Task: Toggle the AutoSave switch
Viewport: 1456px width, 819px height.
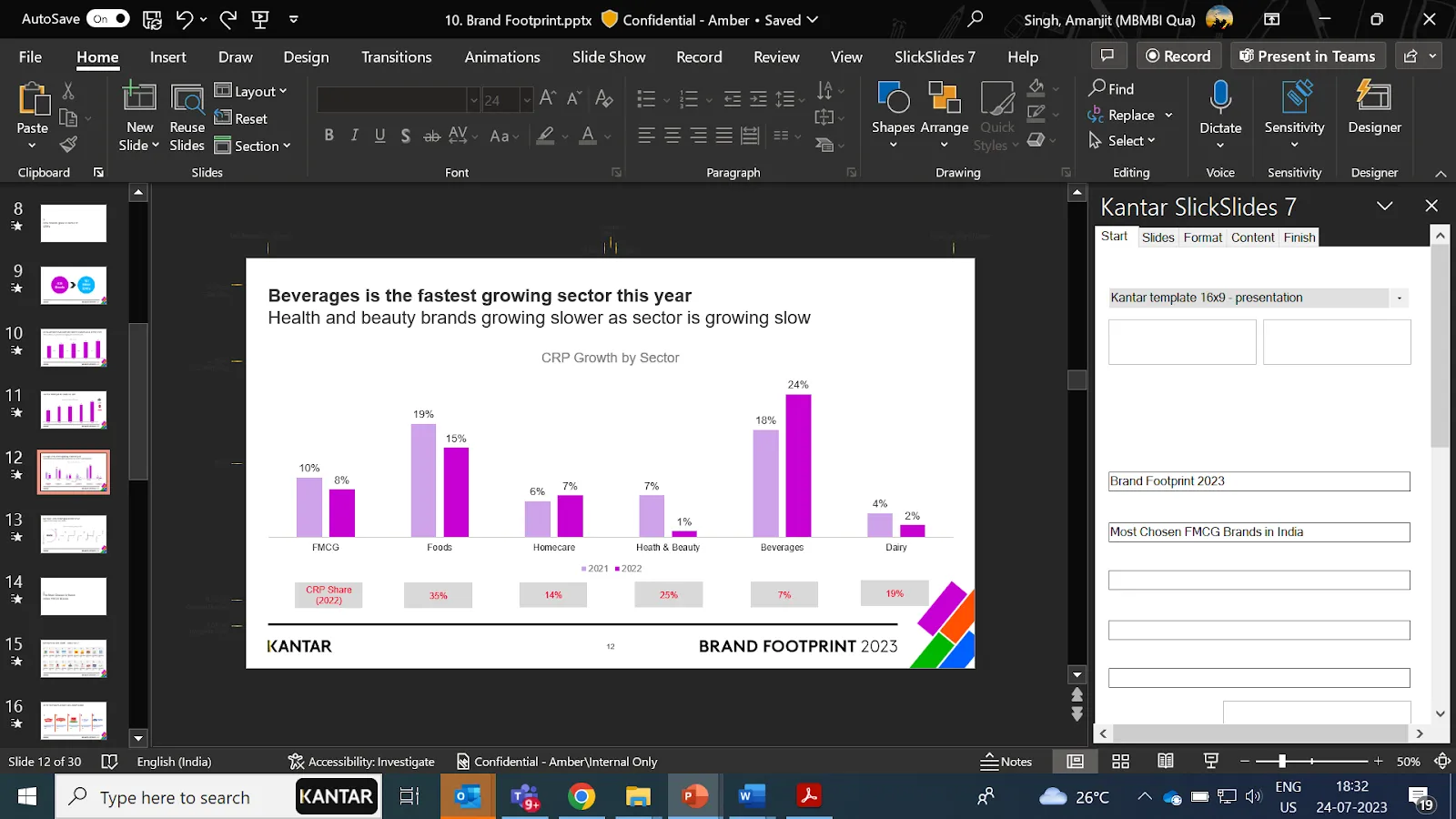Action: click(x=107, y=19)
